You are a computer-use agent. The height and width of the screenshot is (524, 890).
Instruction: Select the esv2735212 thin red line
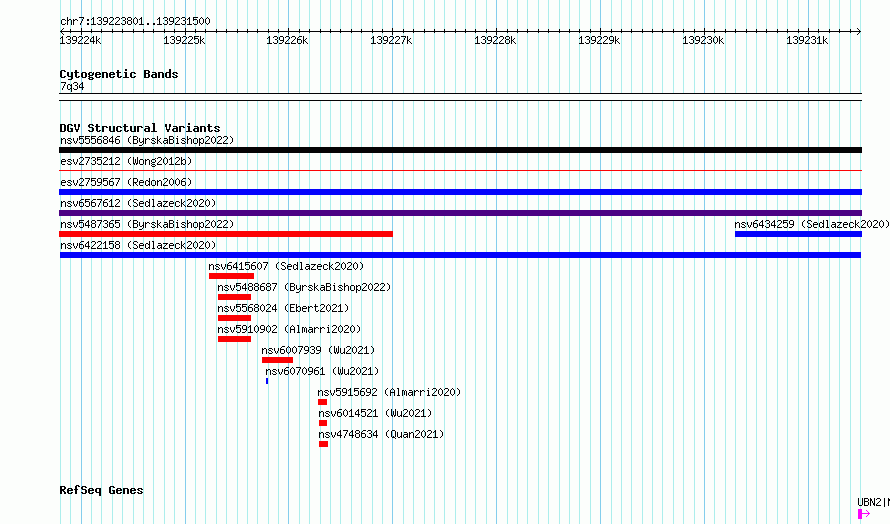(x=460, y=170)
